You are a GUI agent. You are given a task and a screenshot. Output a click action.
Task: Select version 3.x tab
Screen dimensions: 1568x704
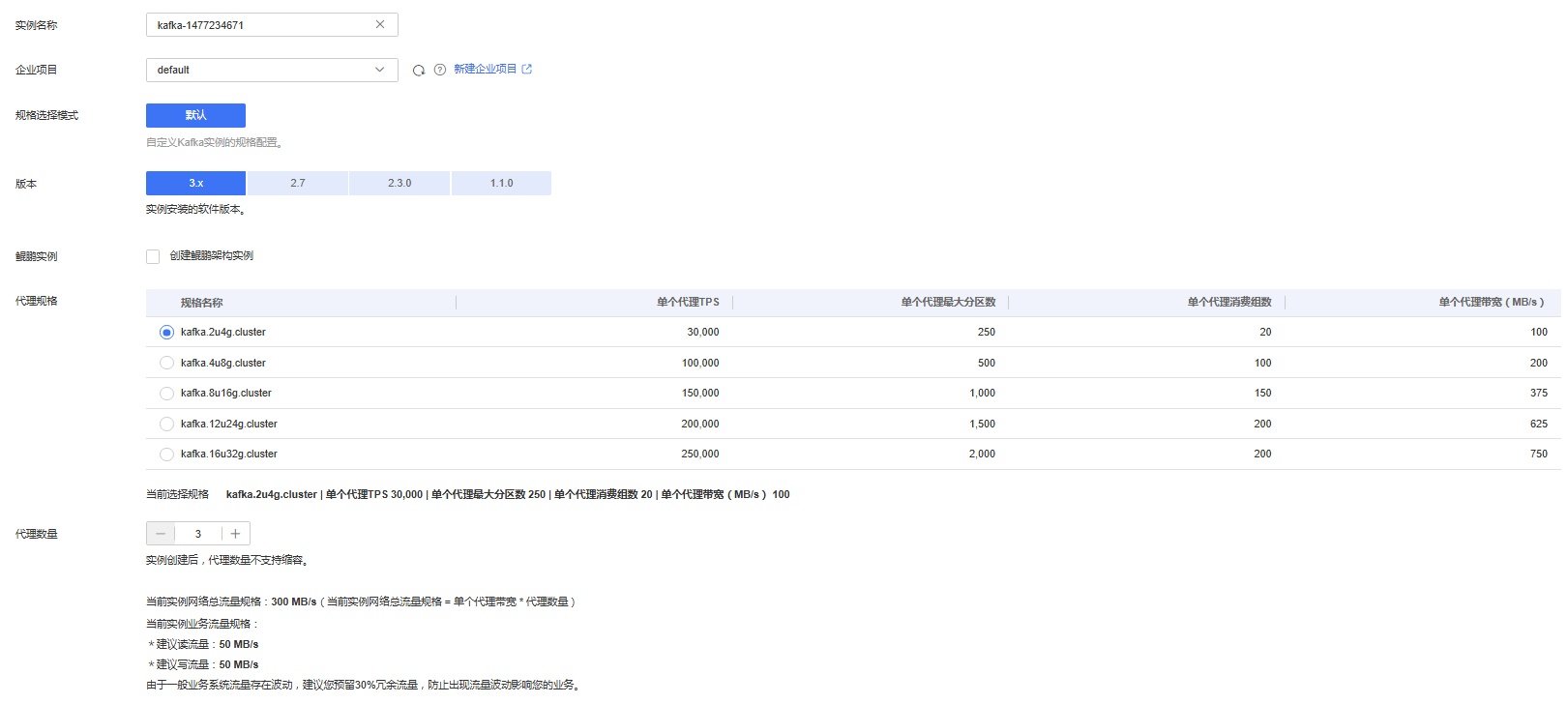[195, 184]
